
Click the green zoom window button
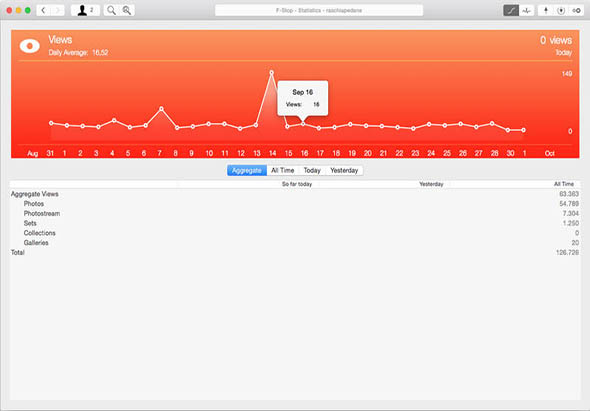(x=27, y=11)
